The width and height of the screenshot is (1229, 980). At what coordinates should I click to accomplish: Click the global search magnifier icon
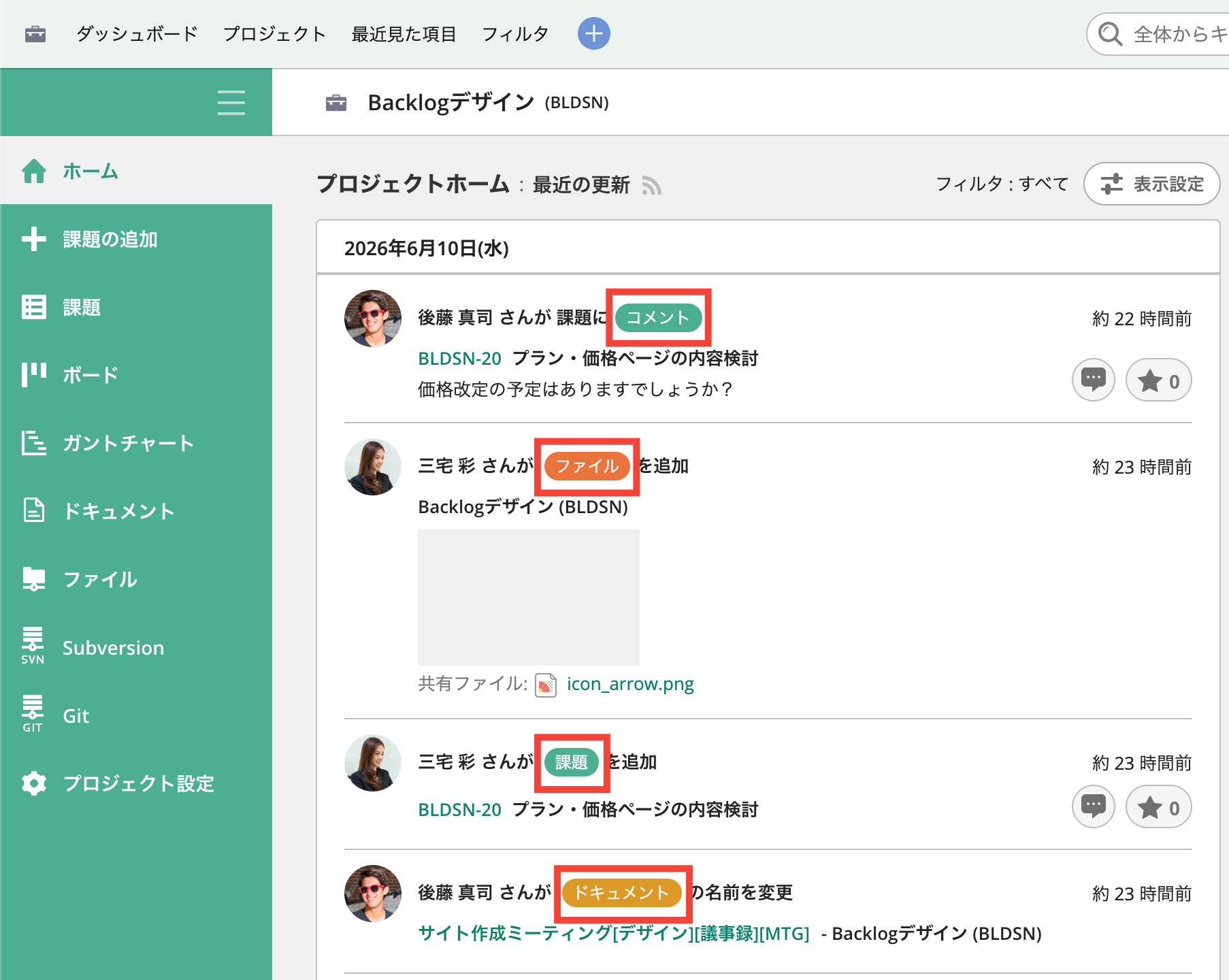click(x=1110, y=34)
